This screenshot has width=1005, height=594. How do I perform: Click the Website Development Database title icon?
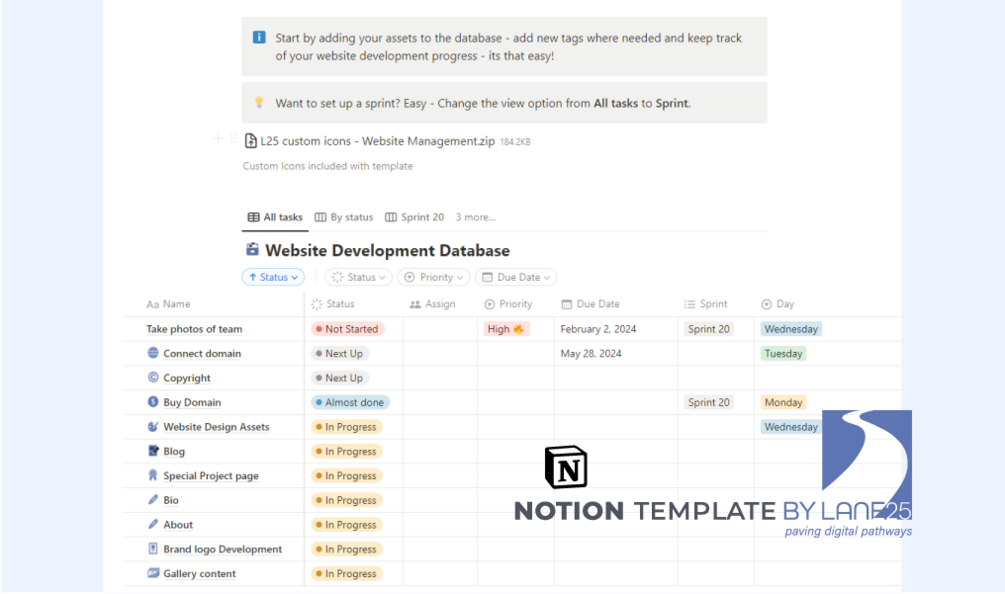click(x=253, y=249)
